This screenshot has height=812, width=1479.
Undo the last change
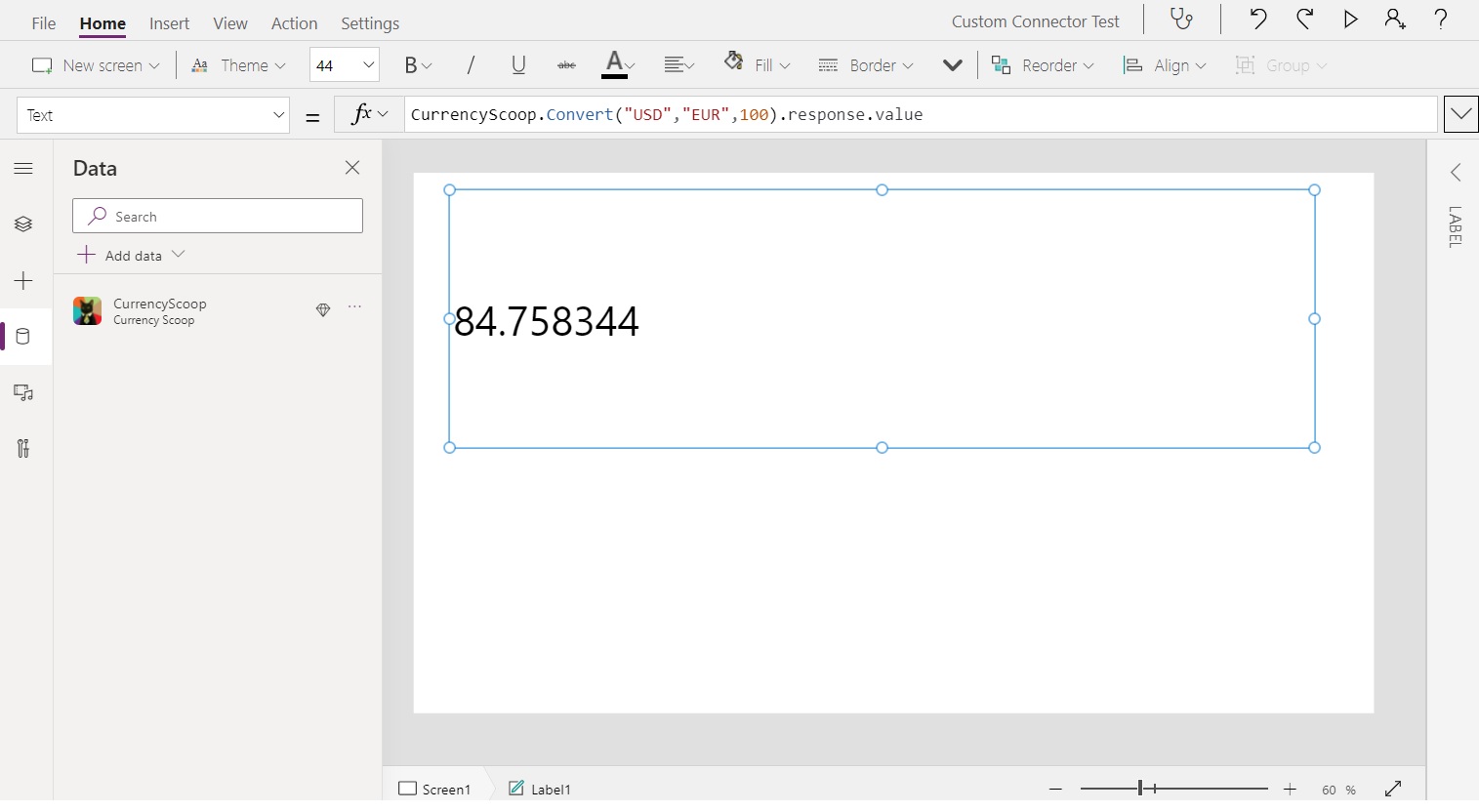pos(1258,20)
